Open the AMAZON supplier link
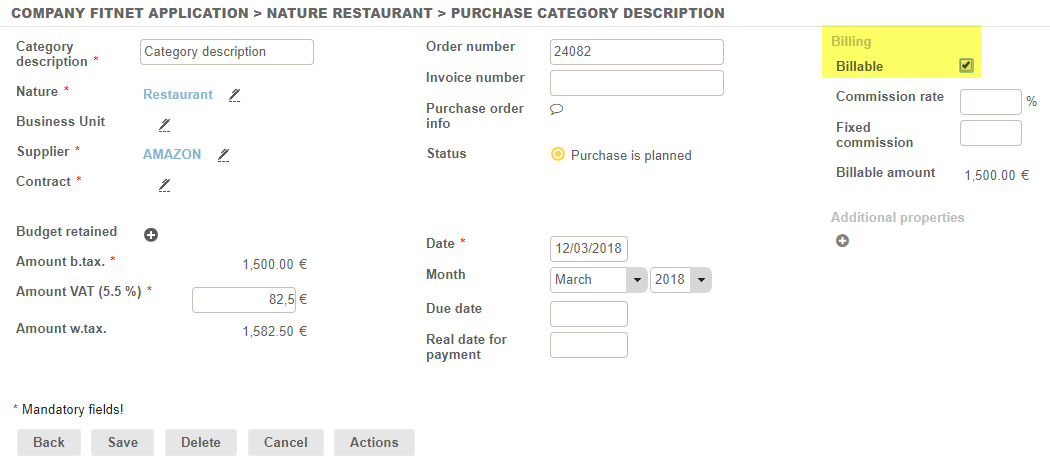This screenshot has height=461, width=1050. pos(172,155)
